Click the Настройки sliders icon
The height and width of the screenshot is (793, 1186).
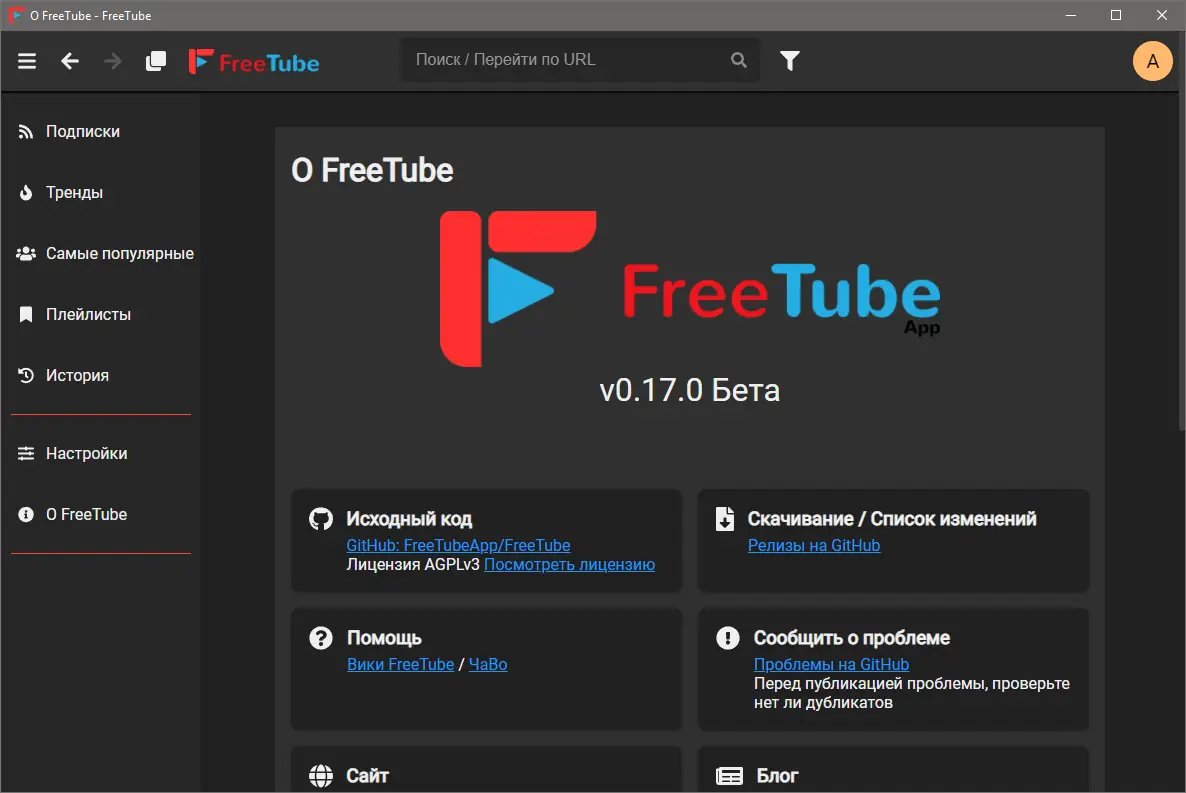pyautogui.click(x=26, y=453)
